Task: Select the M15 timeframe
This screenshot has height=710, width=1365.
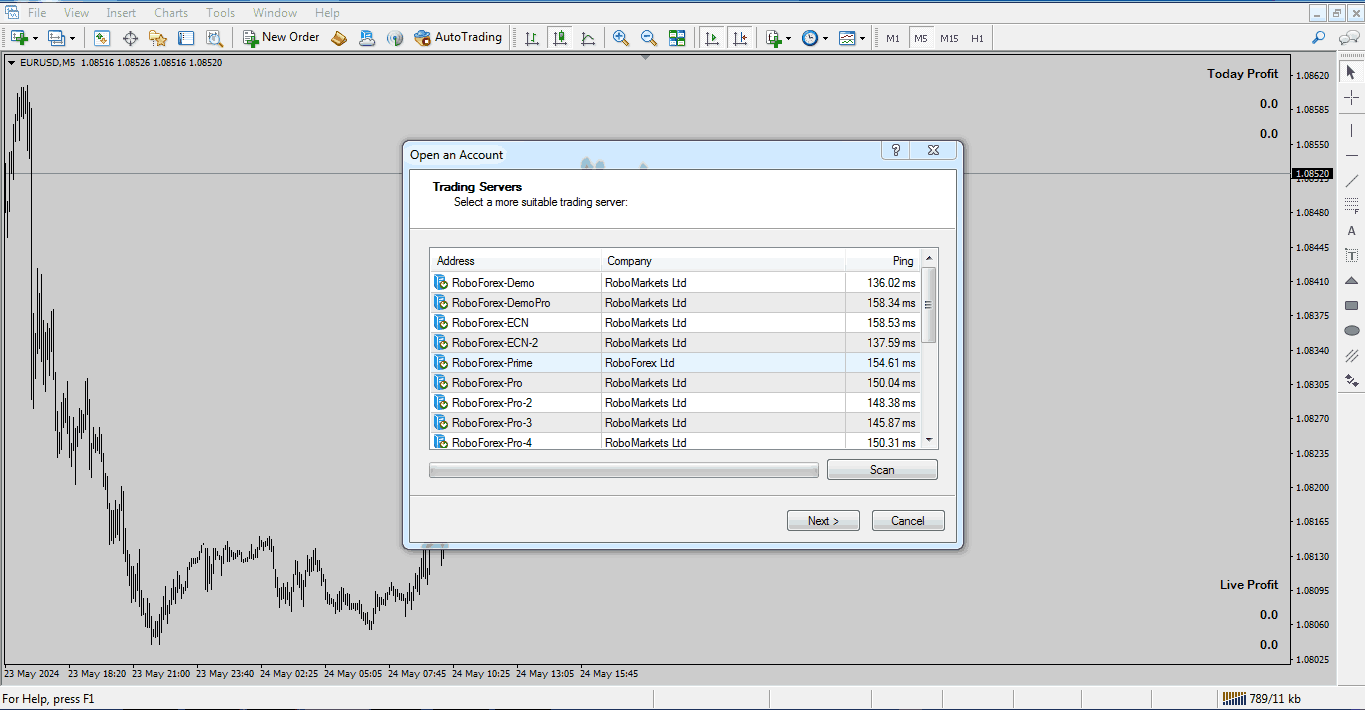Action: click(949, 38)
